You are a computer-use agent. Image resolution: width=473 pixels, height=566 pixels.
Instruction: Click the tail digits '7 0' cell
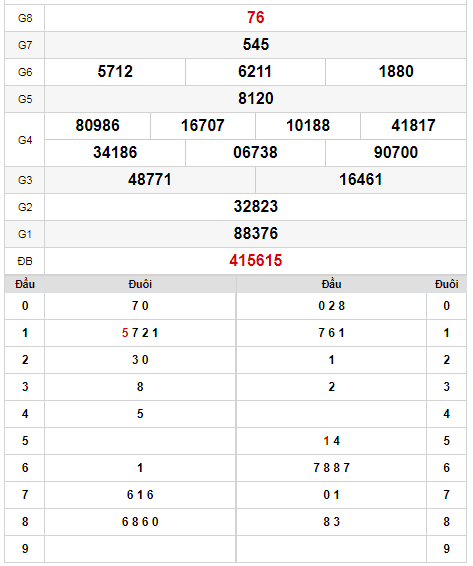pos(140,306)
